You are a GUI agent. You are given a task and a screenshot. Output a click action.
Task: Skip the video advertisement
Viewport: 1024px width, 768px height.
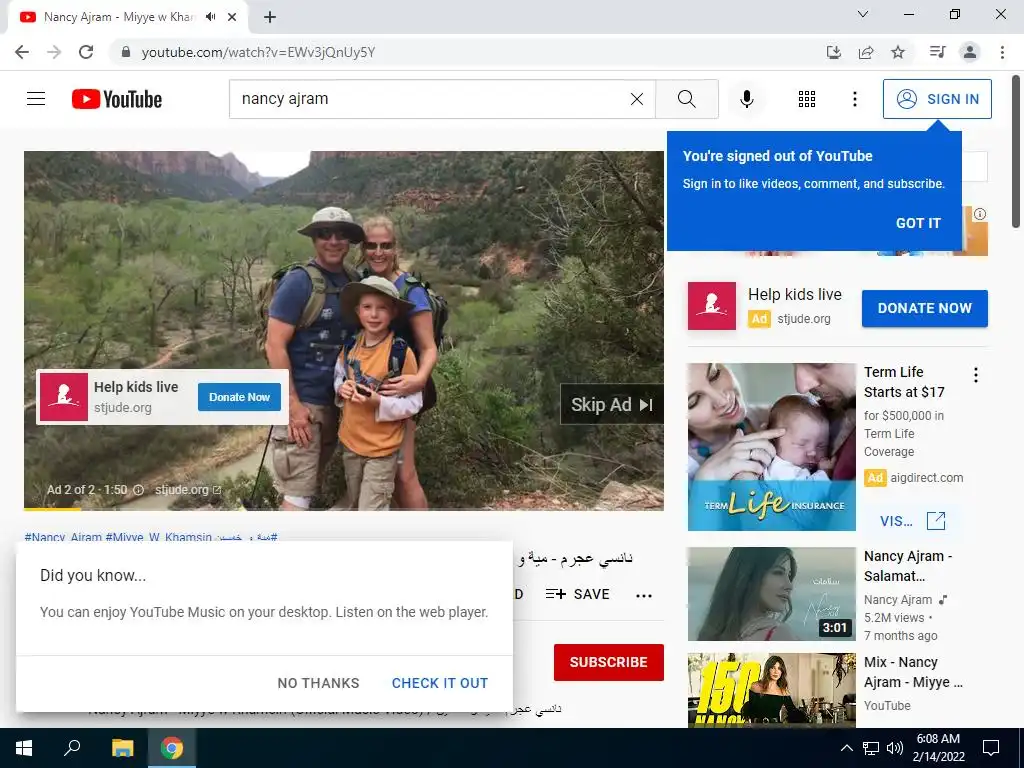point(612,405)
